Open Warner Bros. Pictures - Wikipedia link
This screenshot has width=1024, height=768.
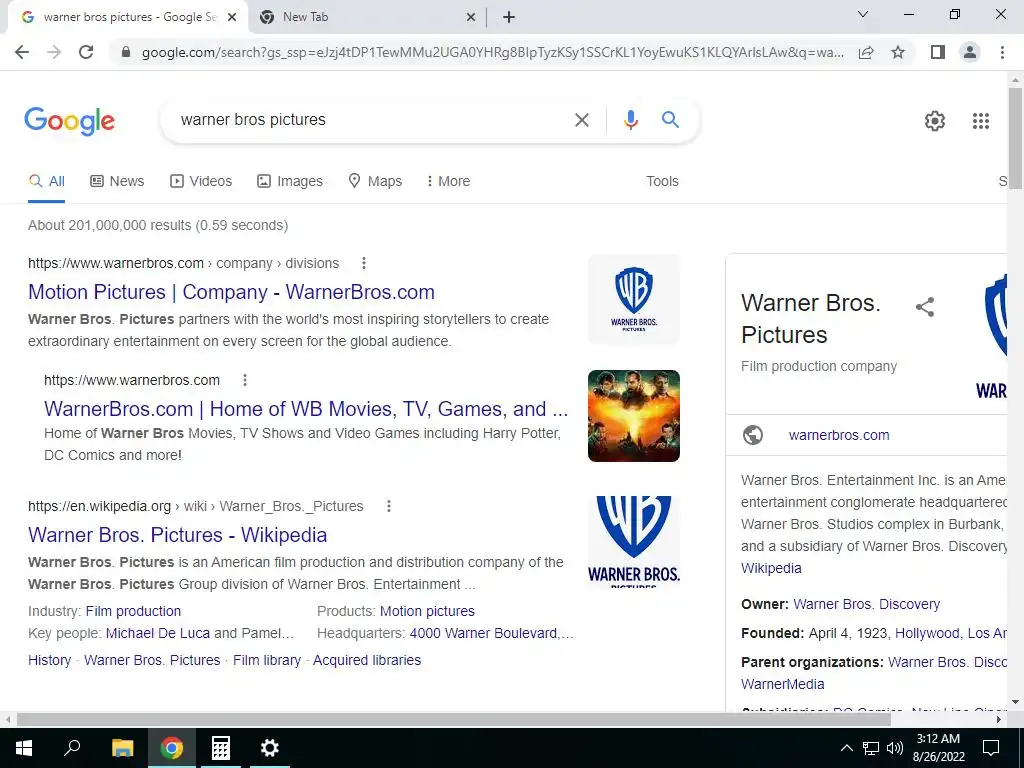[x=178, y=535]
